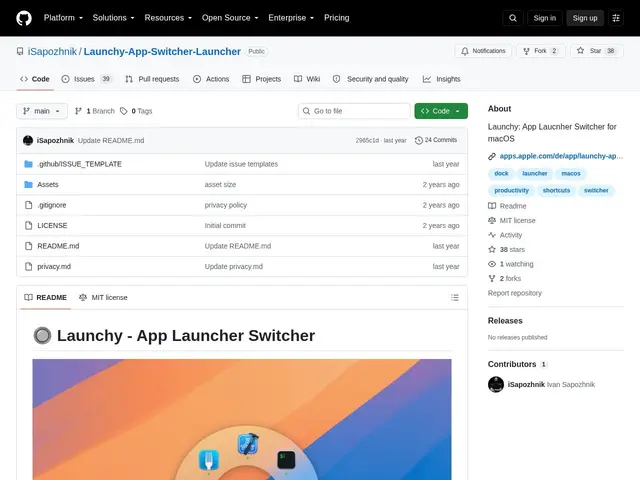The height and width of the screenshot is (480, 640).
Task: Click the search magnifier icon in header
Action: pos(513,18)
